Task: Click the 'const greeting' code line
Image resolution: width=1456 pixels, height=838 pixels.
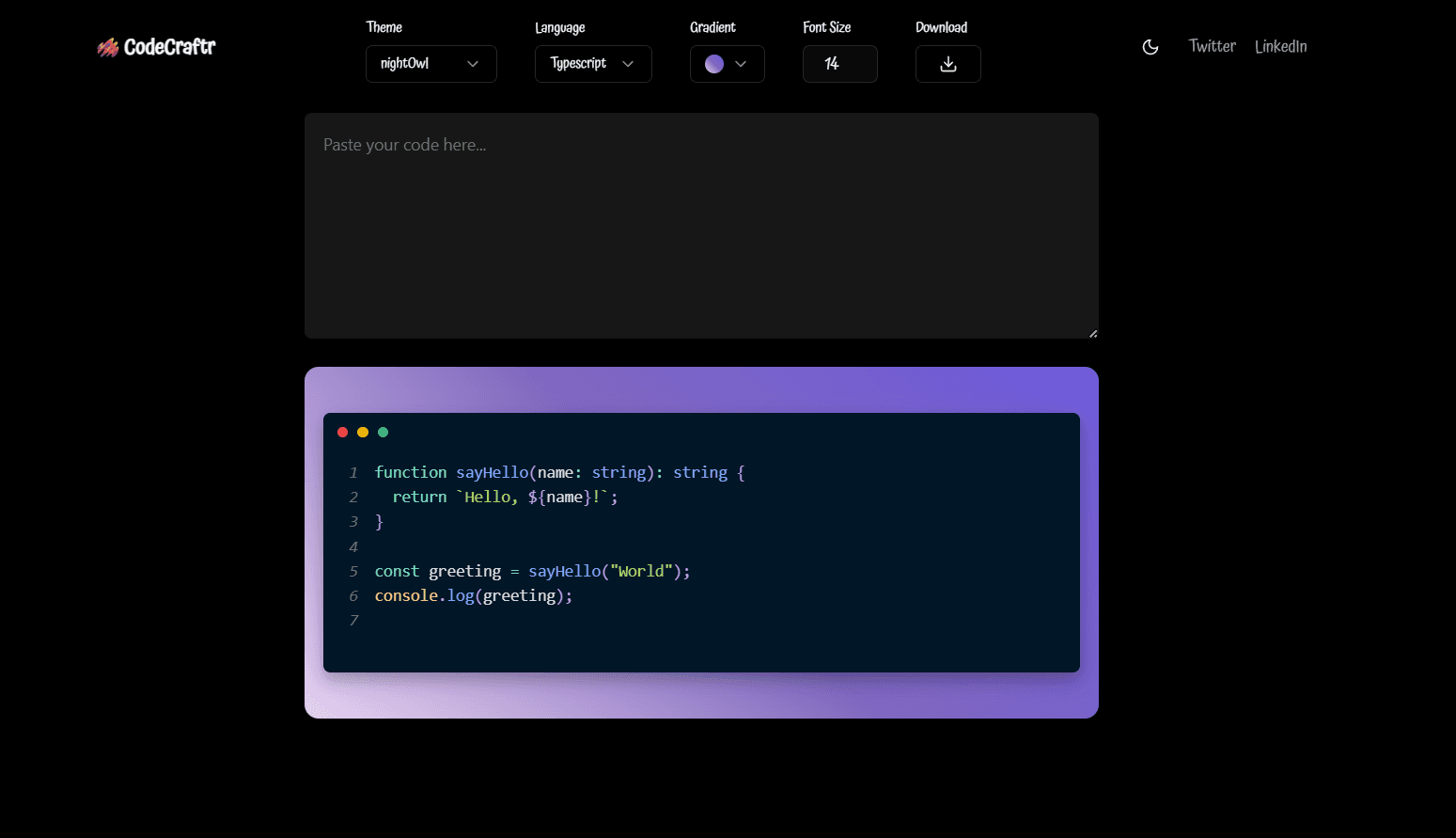Action: [532, 571]
